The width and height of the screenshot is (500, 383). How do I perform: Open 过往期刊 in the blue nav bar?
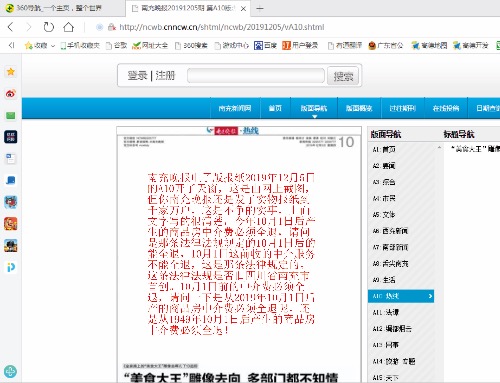tap(402, 108)
